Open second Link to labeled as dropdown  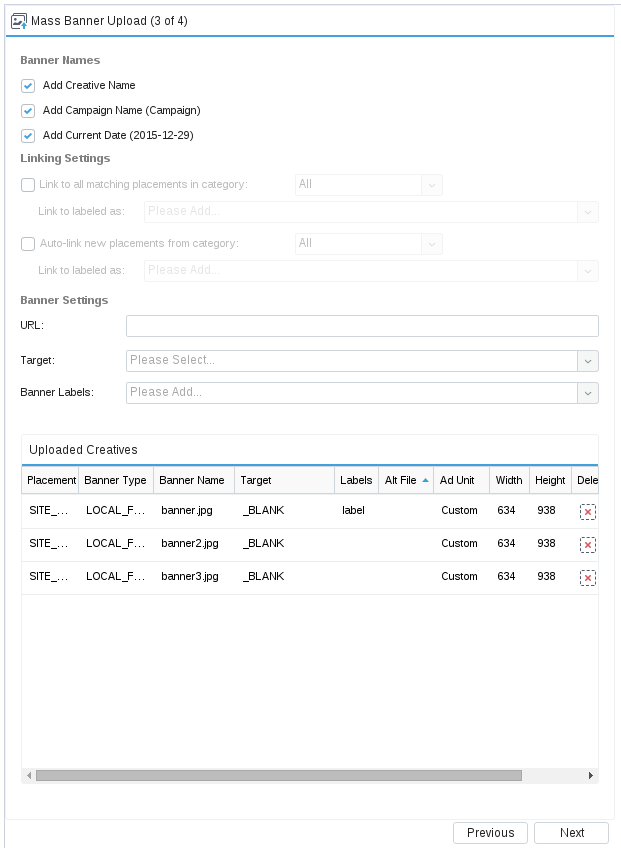[587, 271]
